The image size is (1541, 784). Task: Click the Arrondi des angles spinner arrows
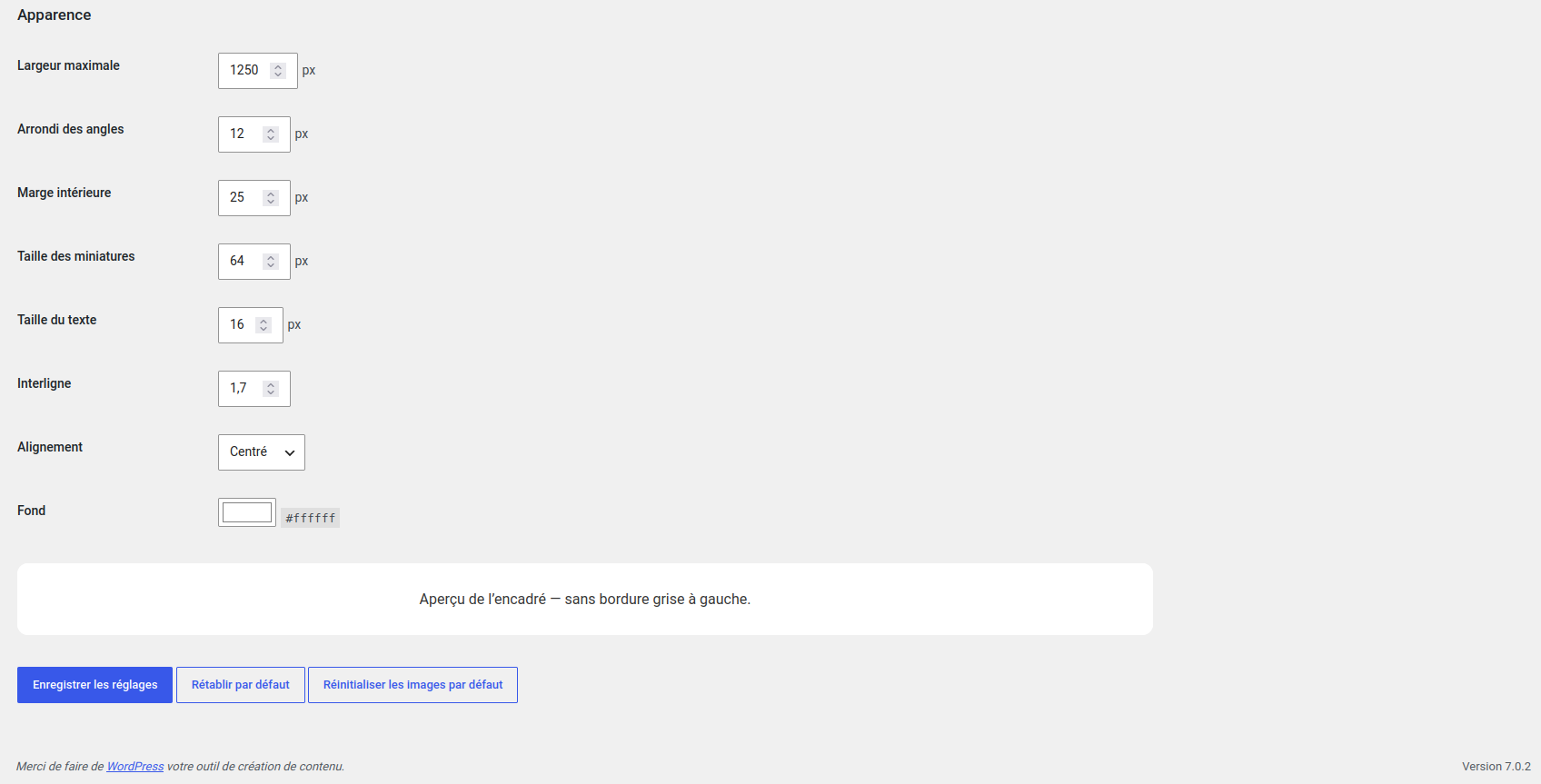(x=271, y=134)
